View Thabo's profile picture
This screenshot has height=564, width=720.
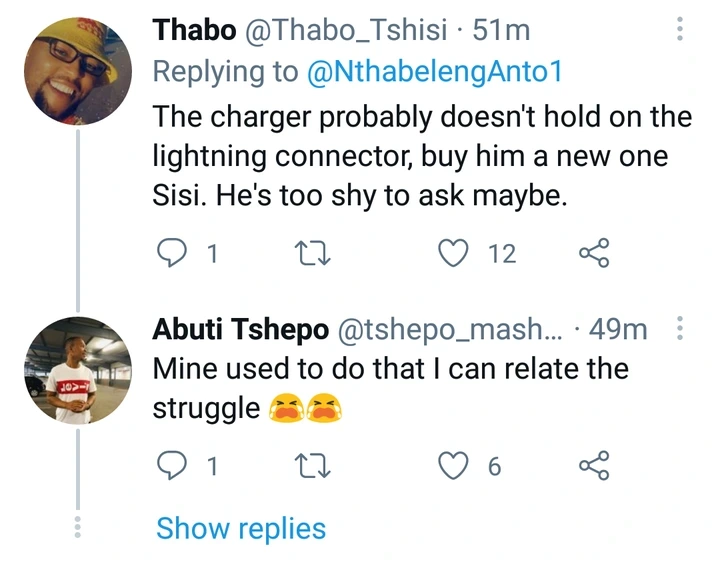[78, 71]
